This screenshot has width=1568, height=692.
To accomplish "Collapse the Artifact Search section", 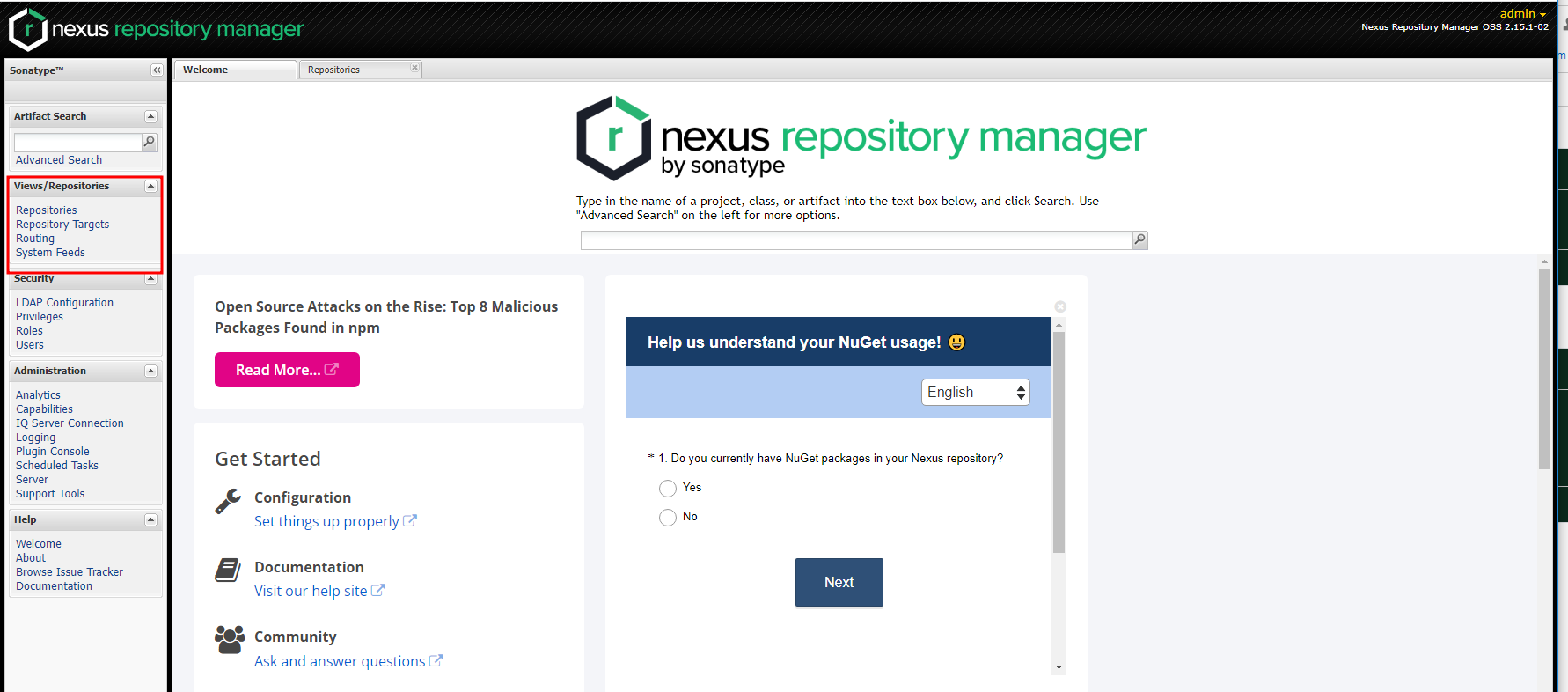I will coord(150,116).
